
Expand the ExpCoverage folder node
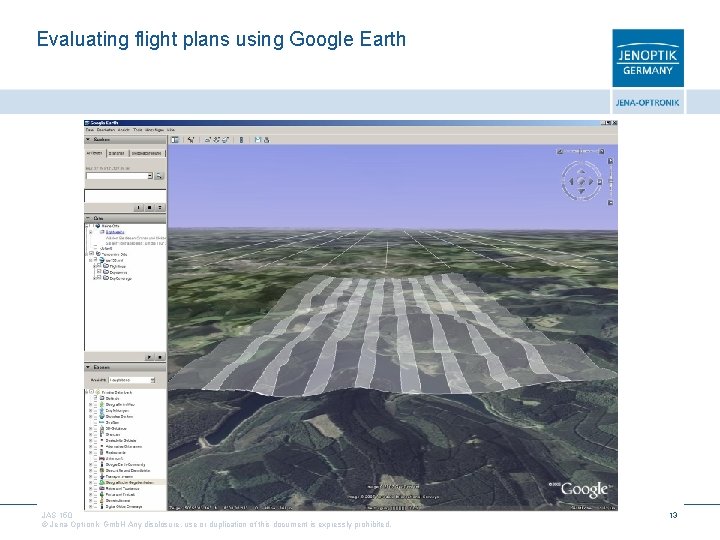94,278
